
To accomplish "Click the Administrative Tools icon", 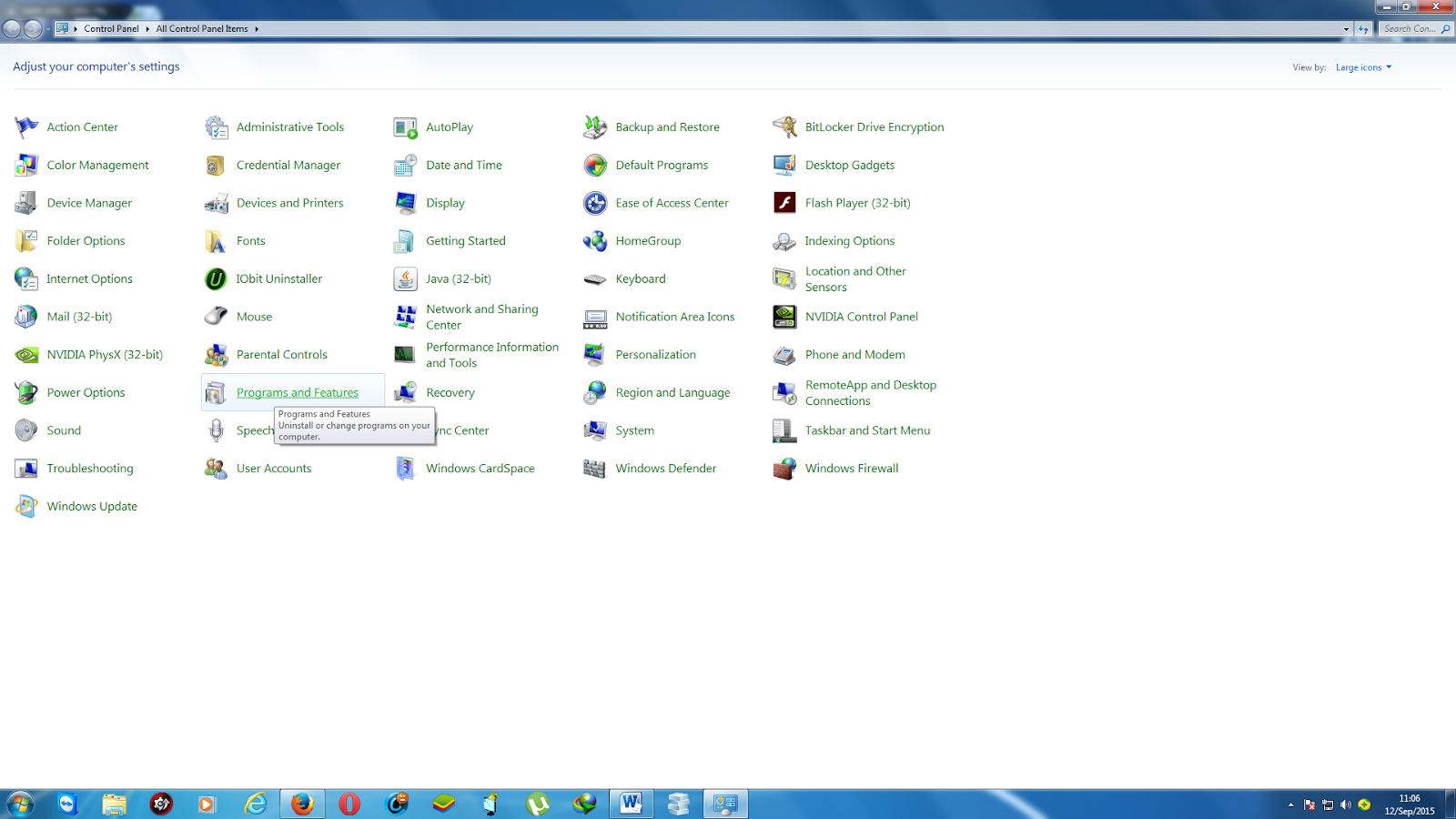I will coord(216,127).
